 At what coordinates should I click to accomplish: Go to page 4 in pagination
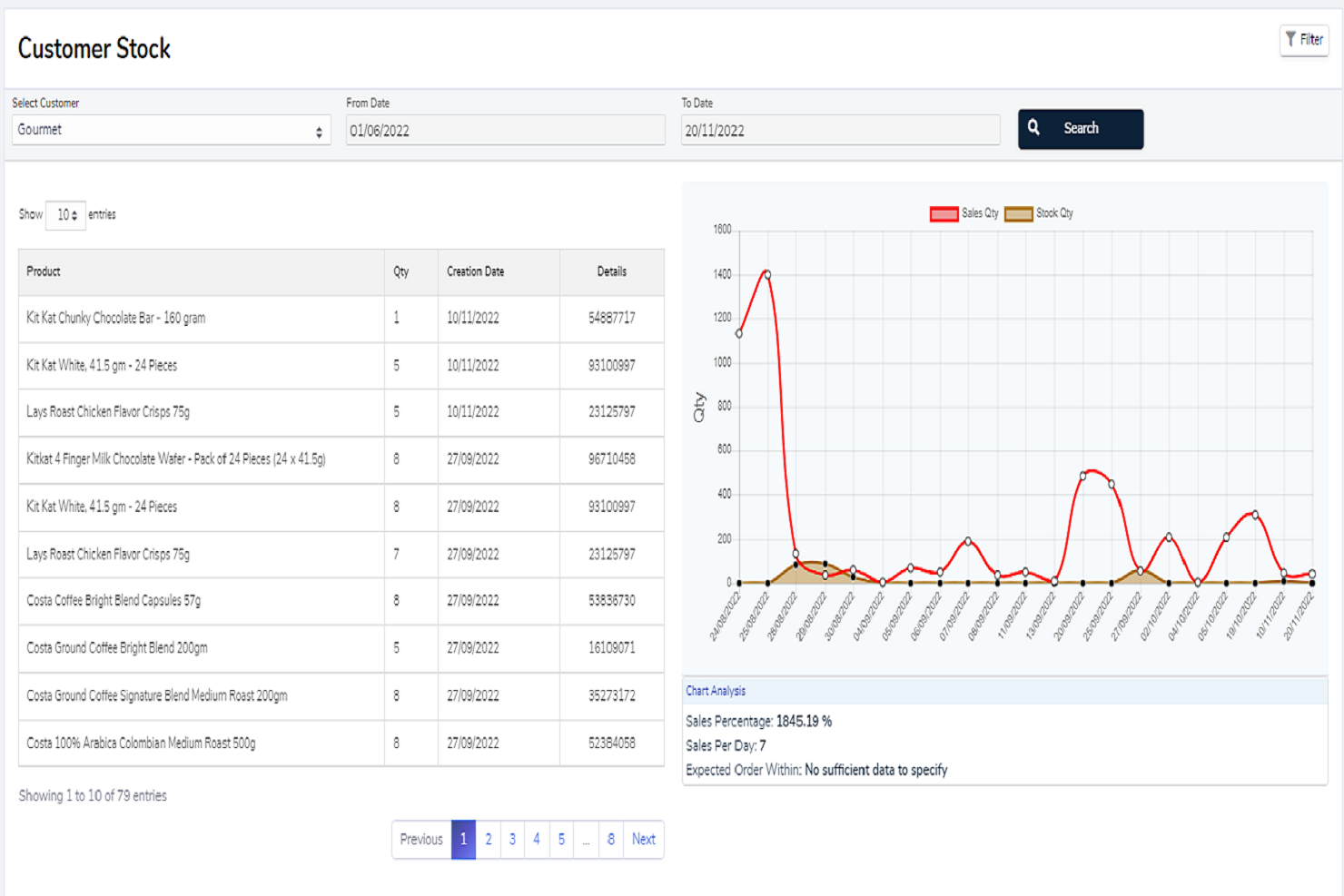pyautogui.click(x=537, y=840)
